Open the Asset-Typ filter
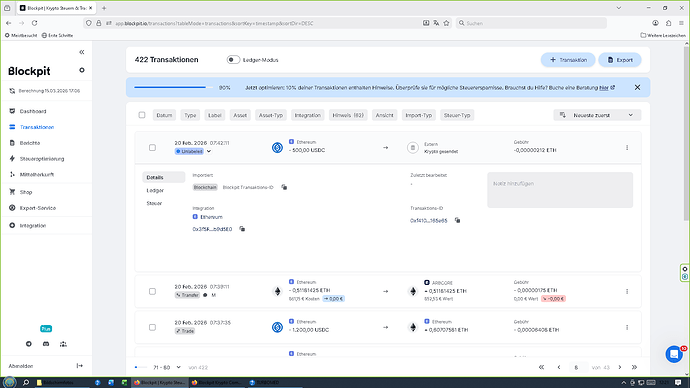 tap(271, 115)
